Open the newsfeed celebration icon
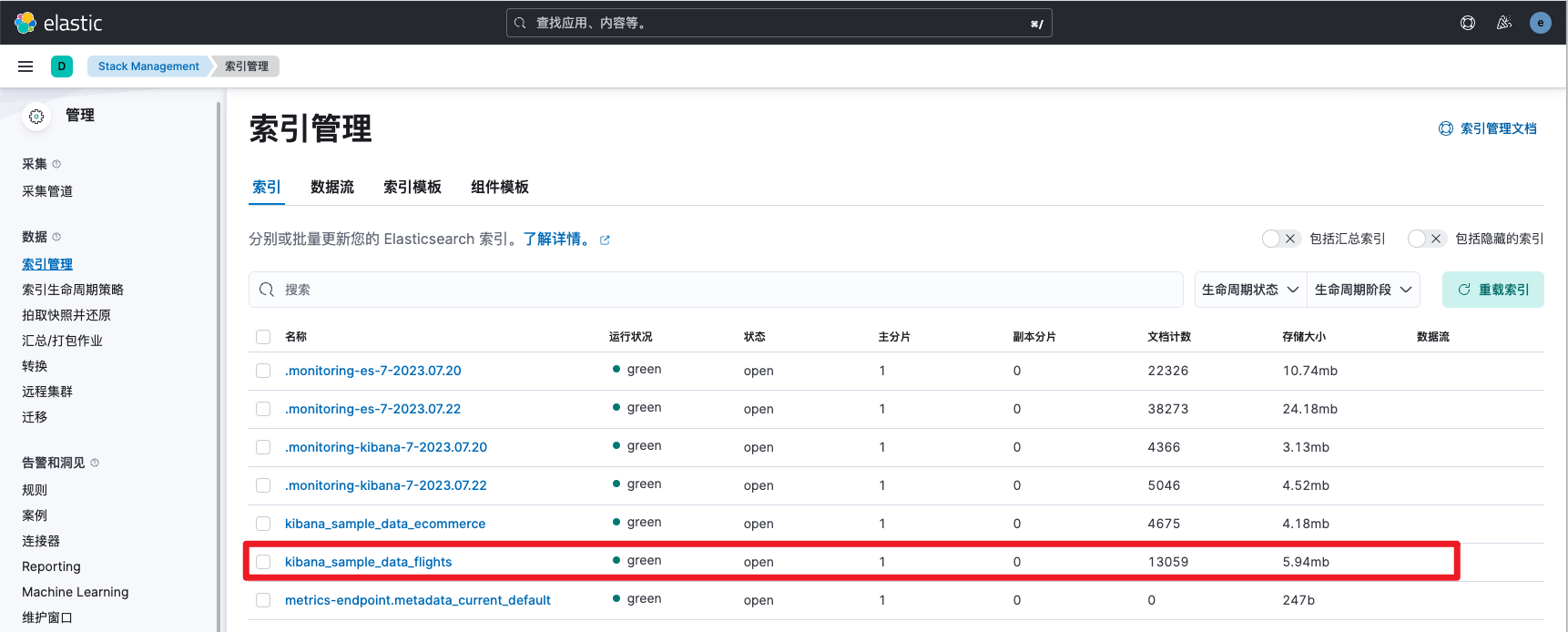 [1504, 23]
